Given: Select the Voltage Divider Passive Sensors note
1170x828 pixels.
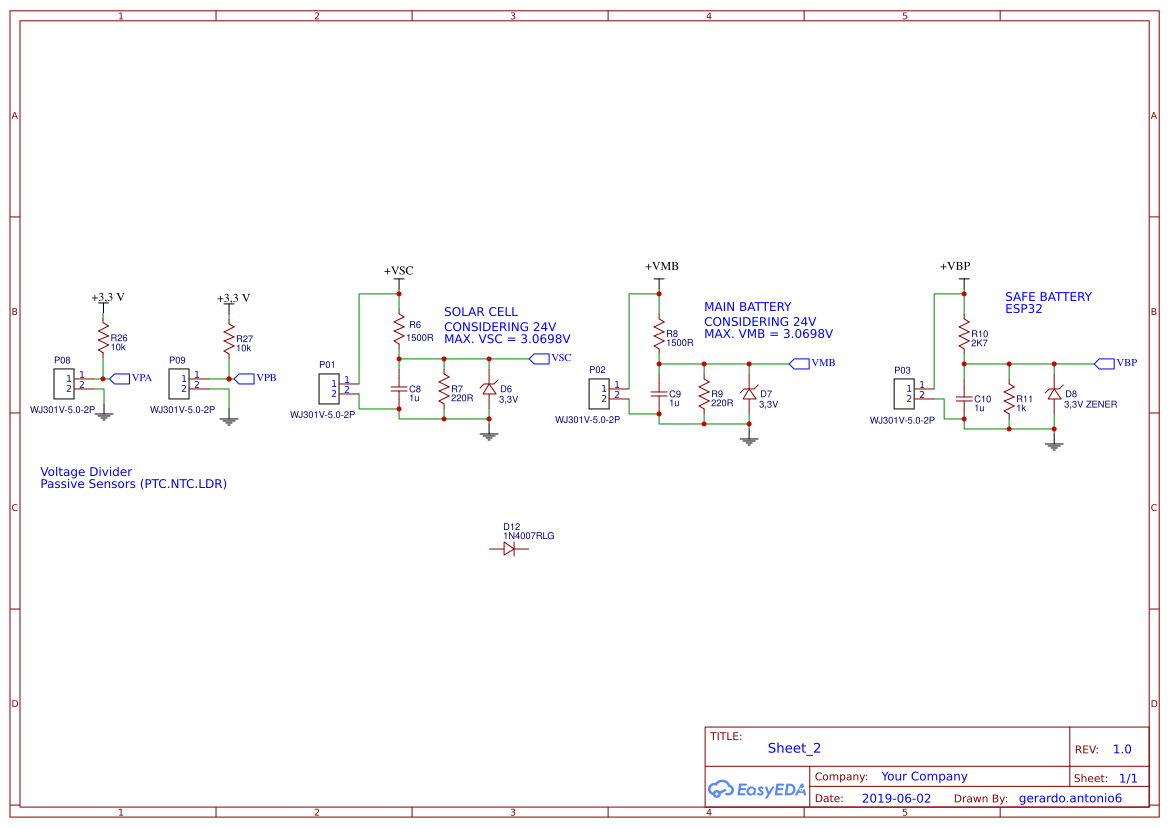Looking at the screenshot, I should click(x=133, y=478).
